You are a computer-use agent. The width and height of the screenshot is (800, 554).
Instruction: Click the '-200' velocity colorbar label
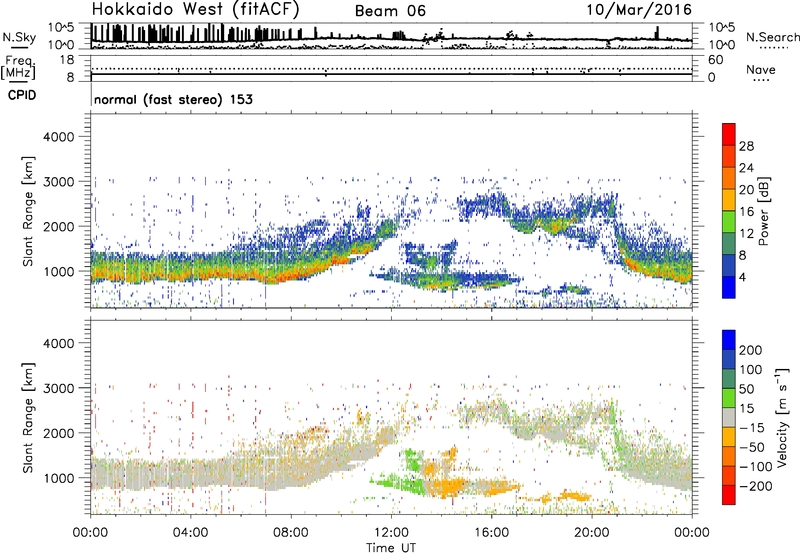[755, 486]
